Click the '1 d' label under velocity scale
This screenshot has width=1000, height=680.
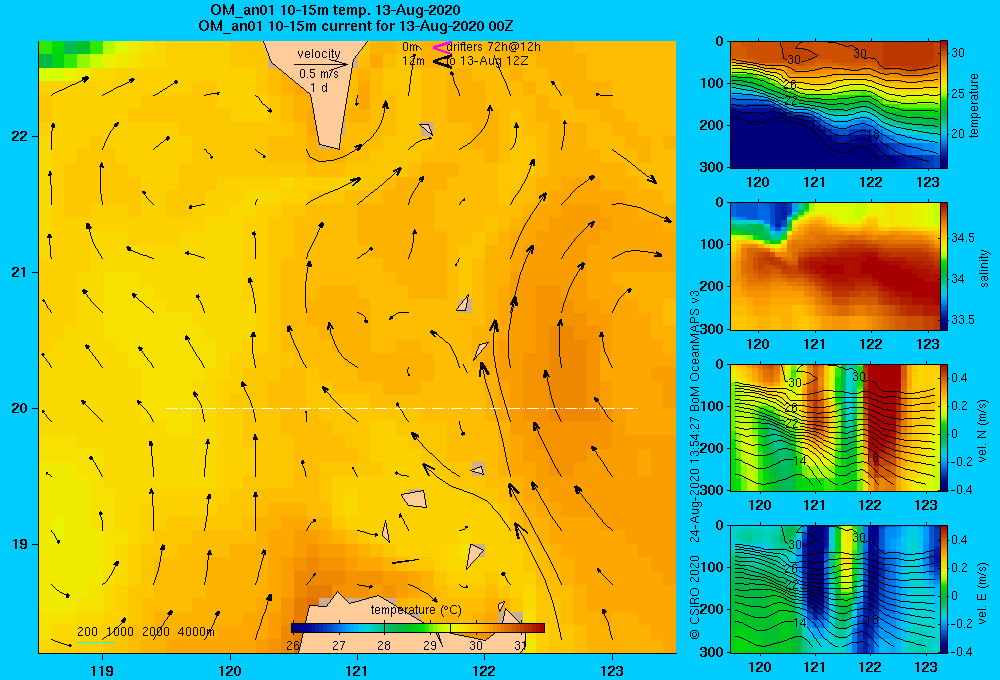319,87
